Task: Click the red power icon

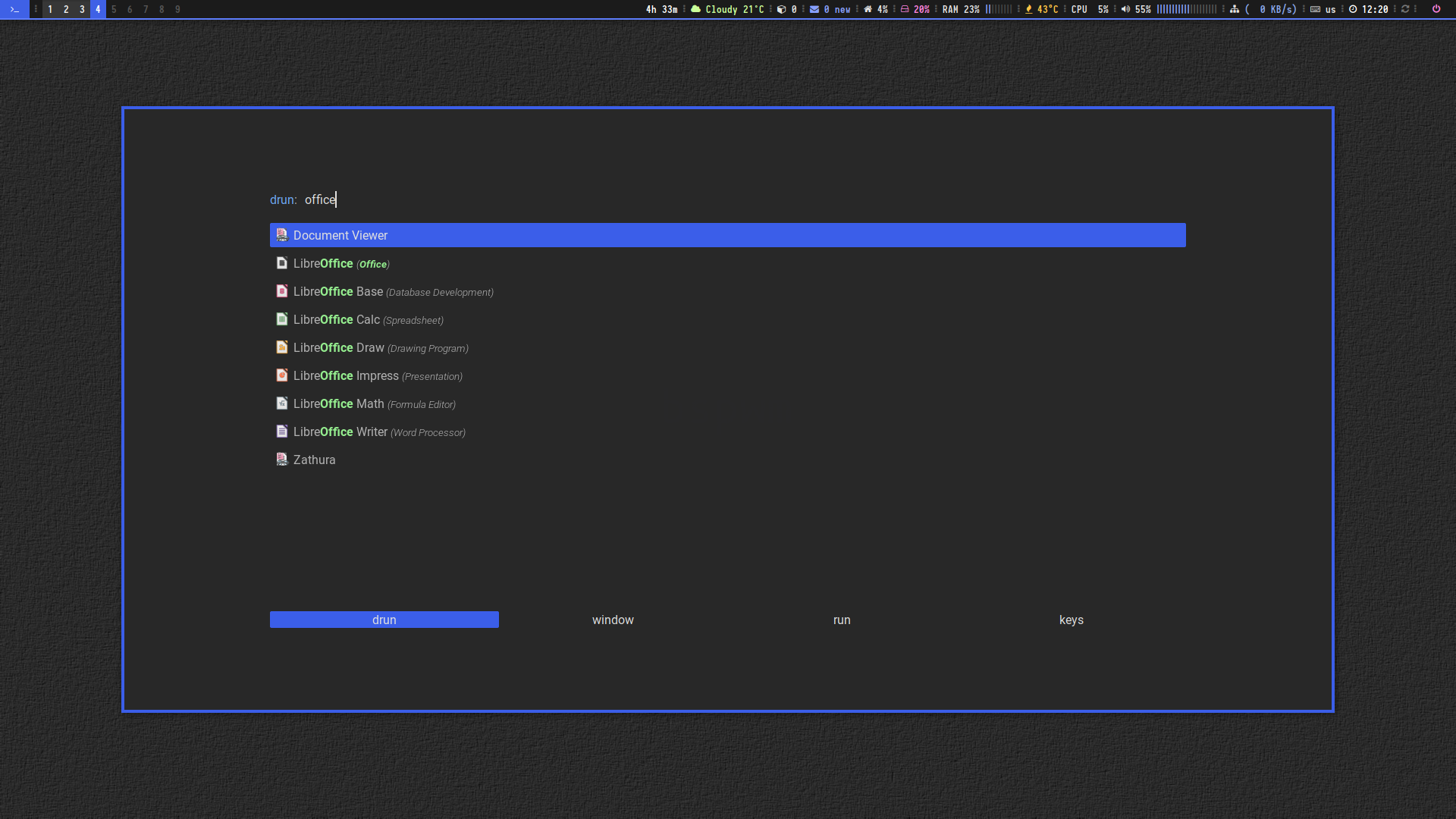Action: [x=1436, y=9]
